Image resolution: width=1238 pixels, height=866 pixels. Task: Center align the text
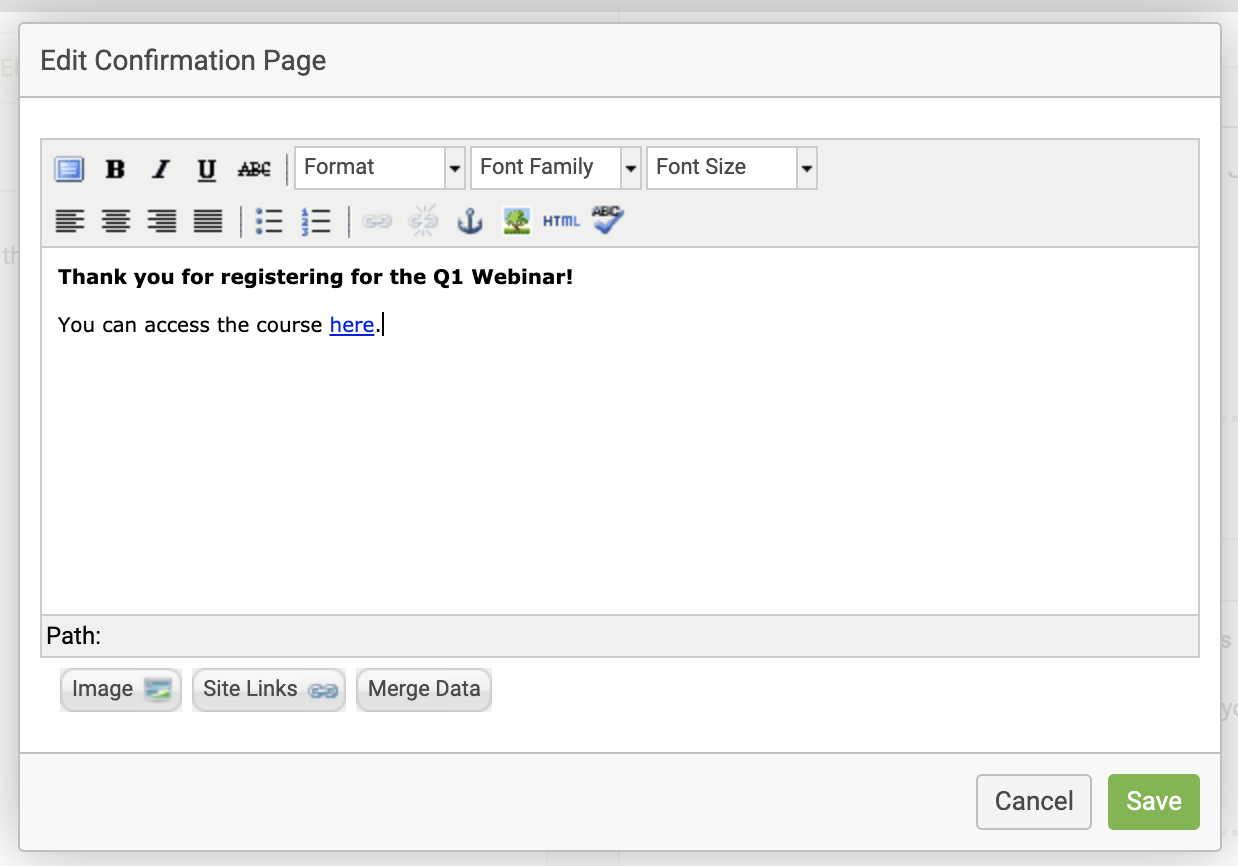coord(115,221)
